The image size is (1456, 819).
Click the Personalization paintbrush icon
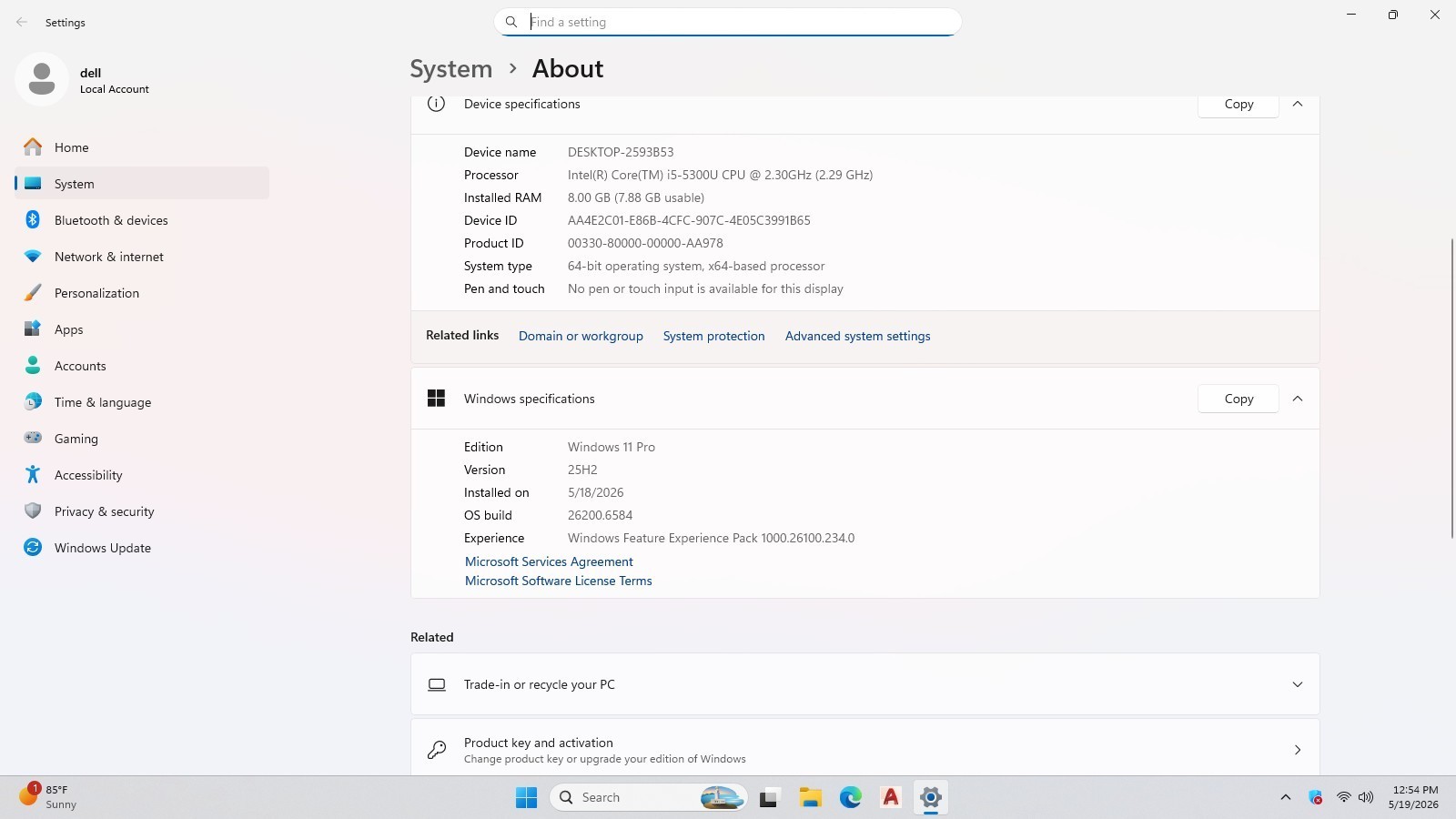tap(33, 293)
